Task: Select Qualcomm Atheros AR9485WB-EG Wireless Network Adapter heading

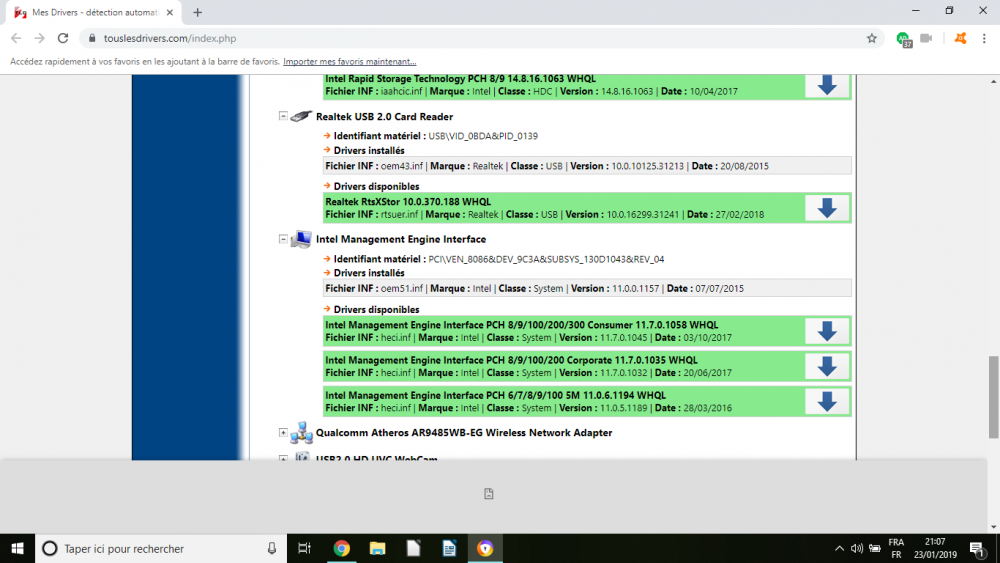Action: point(464,432)
